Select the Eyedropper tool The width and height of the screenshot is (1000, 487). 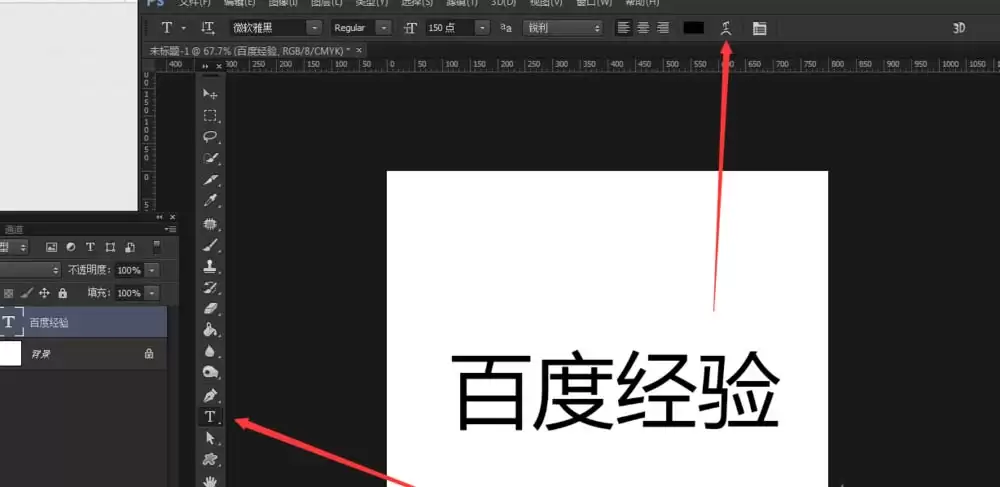[210, 201]
